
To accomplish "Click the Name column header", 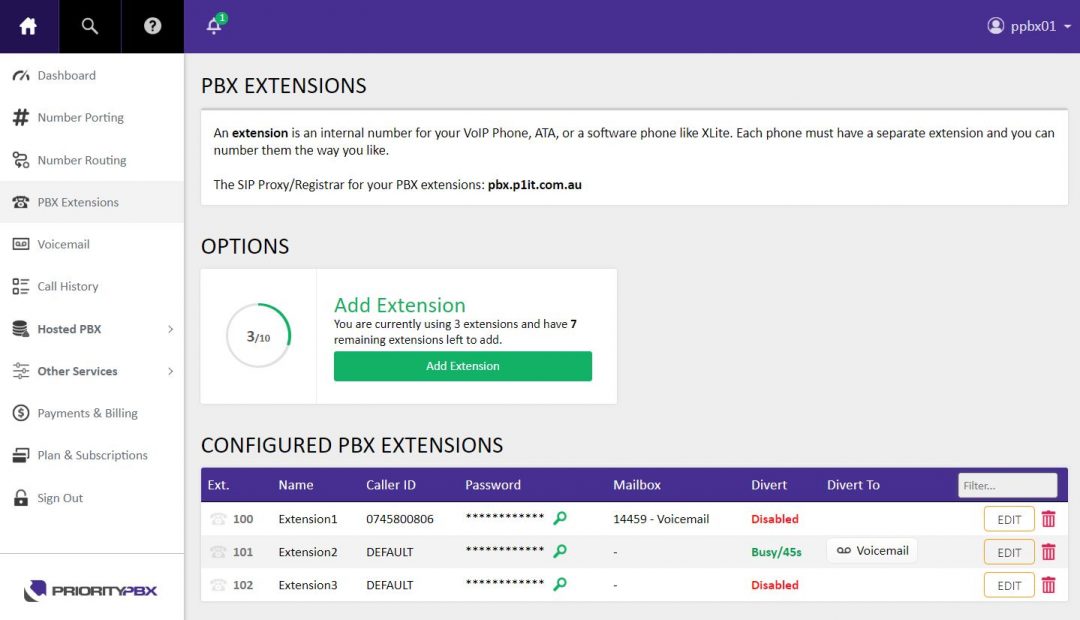I will 295,485.
